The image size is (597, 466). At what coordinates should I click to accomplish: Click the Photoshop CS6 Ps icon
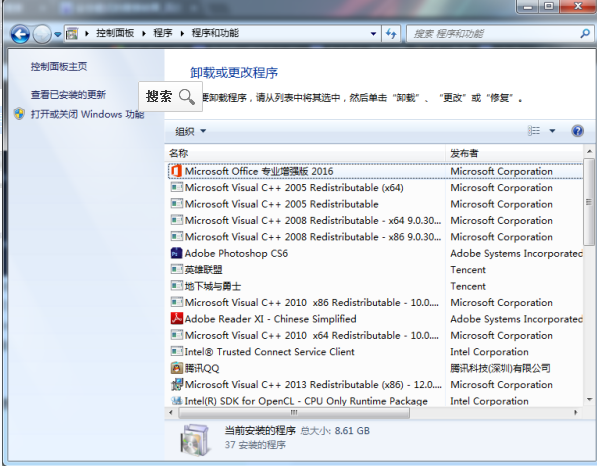pyautogui.click(x=177, y=253)
